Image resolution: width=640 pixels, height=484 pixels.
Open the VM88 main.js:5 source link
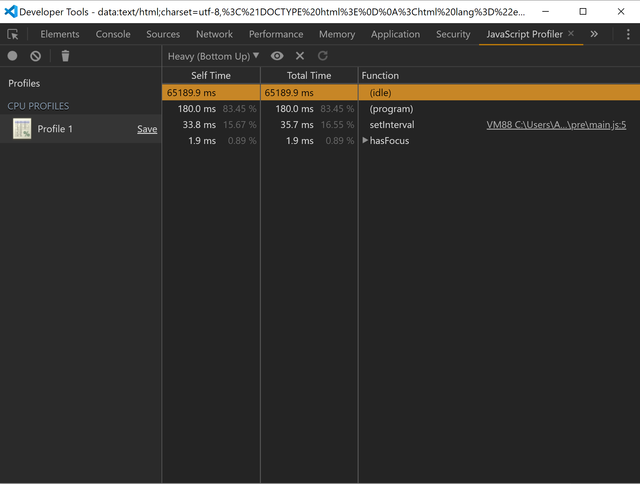pos(556,125)
